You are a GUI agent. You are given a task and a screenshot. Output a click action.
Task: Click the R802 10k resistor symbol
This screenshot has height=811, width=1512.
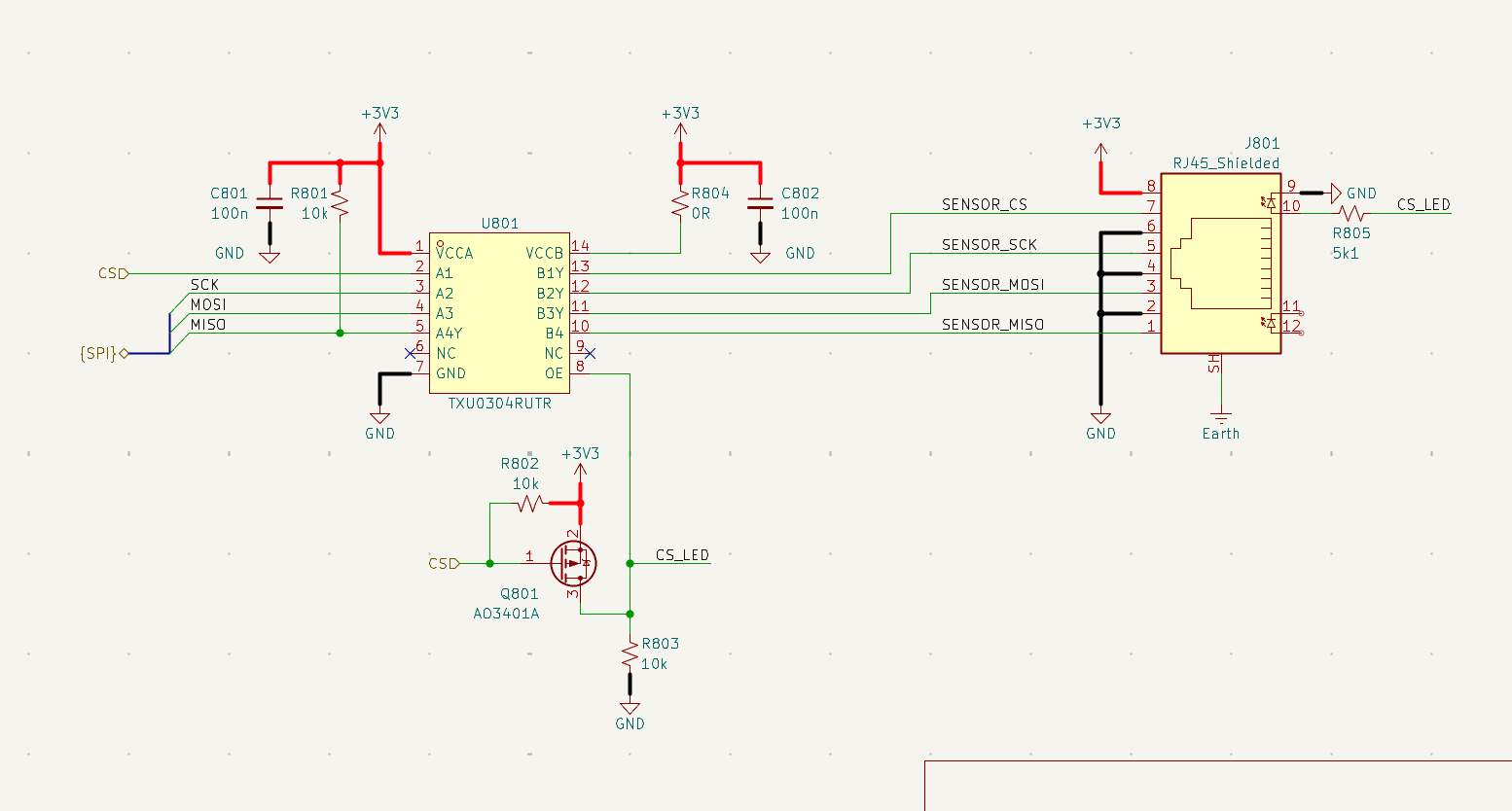click(529, 503)
